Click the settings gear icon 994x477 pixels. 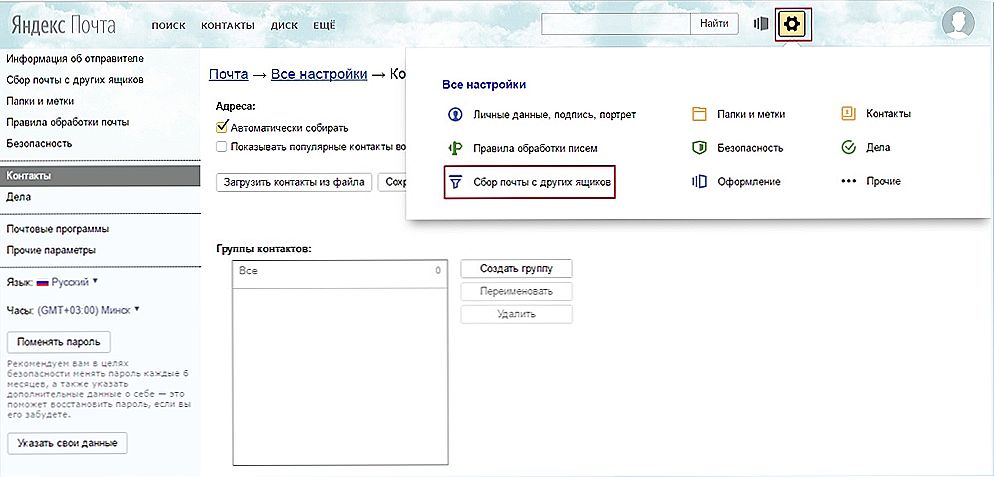click(x=792, y=24)
